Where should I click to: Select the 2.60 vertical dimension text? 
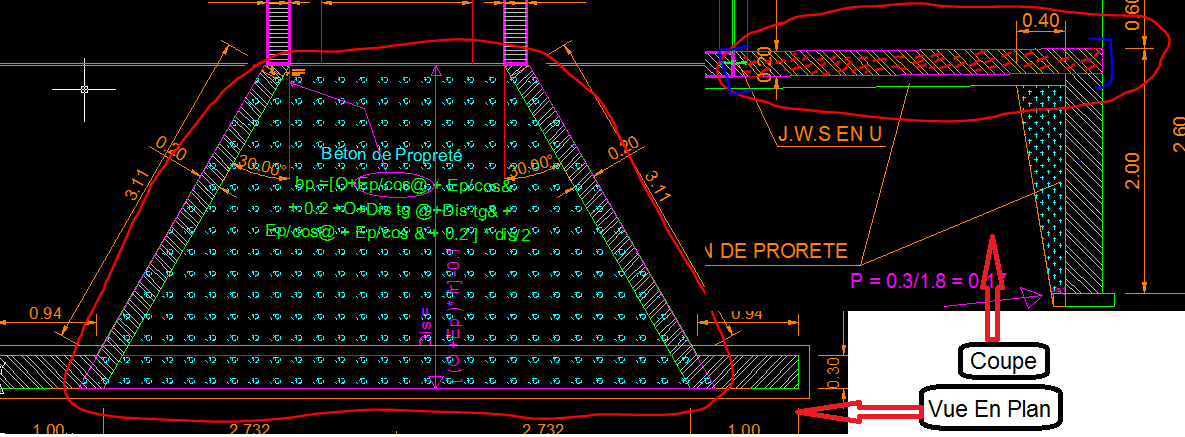click(x=1176, y=136)
